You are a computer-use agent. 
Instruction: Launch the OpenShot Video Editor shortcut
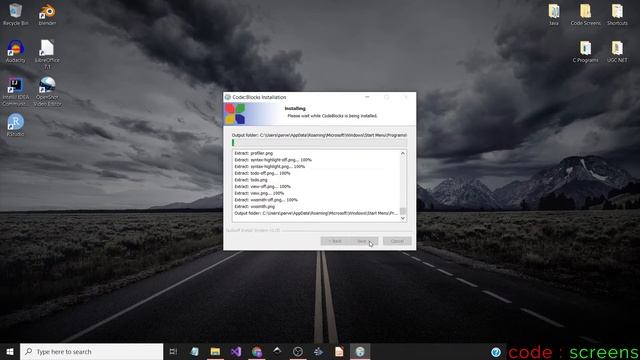(x=47, y=91)
